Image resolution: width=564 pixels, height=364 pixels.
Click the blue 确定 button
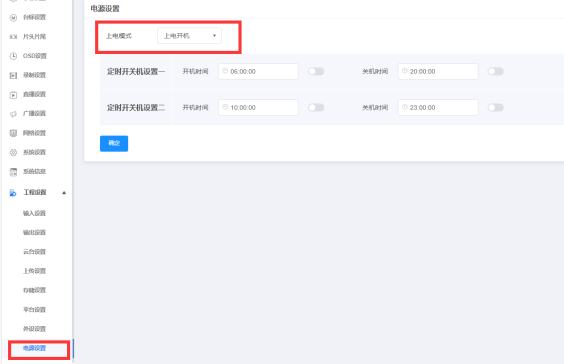114,144
